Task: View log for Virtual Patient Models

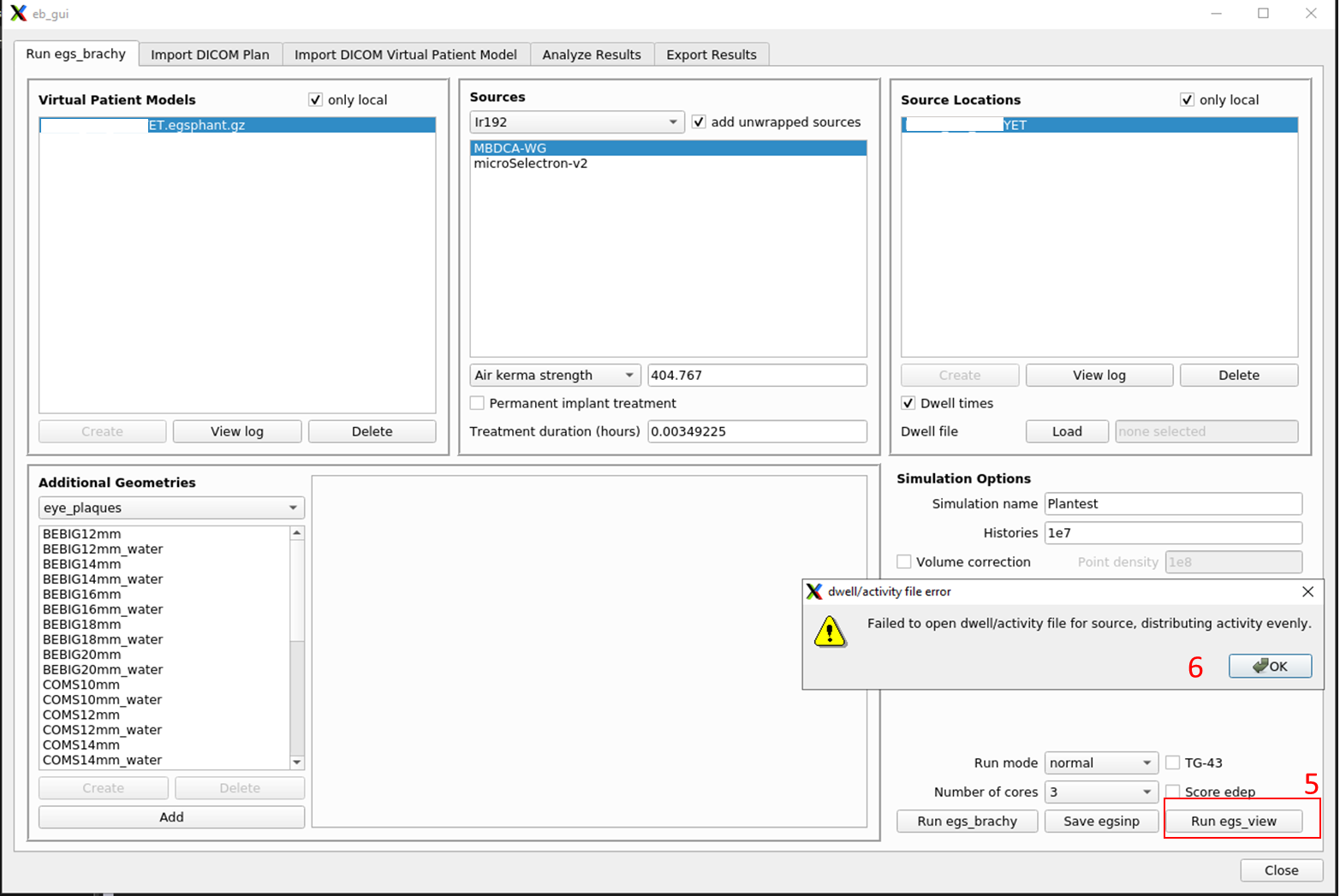Action: coord(237,431)
